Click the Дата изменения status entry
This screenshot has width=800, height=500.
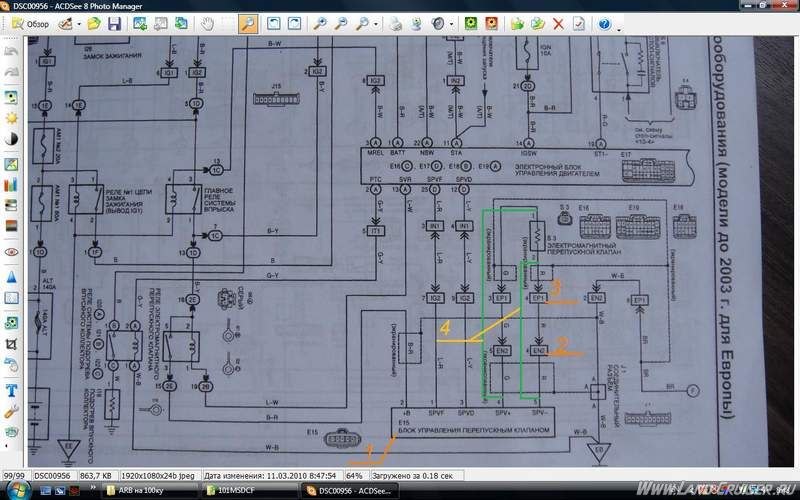tap(270, 476)
